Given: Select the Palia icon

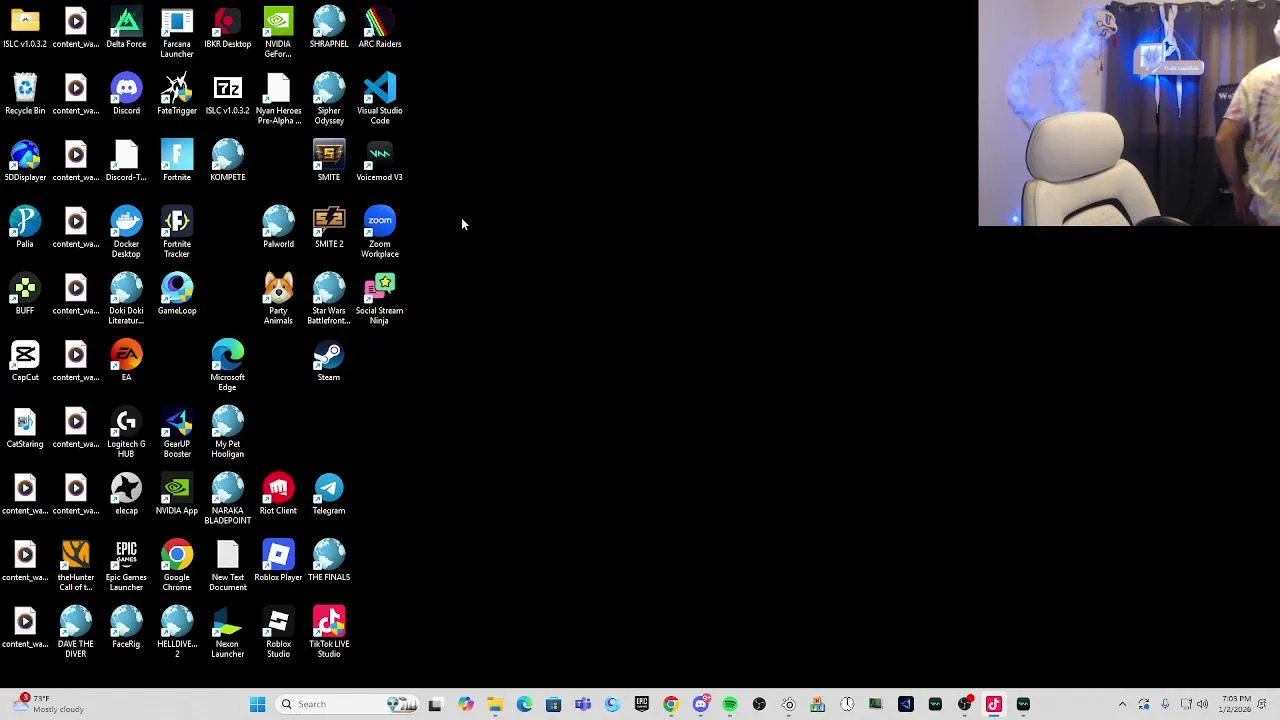Looking at the screenshot, I should (x=25, y=228).
